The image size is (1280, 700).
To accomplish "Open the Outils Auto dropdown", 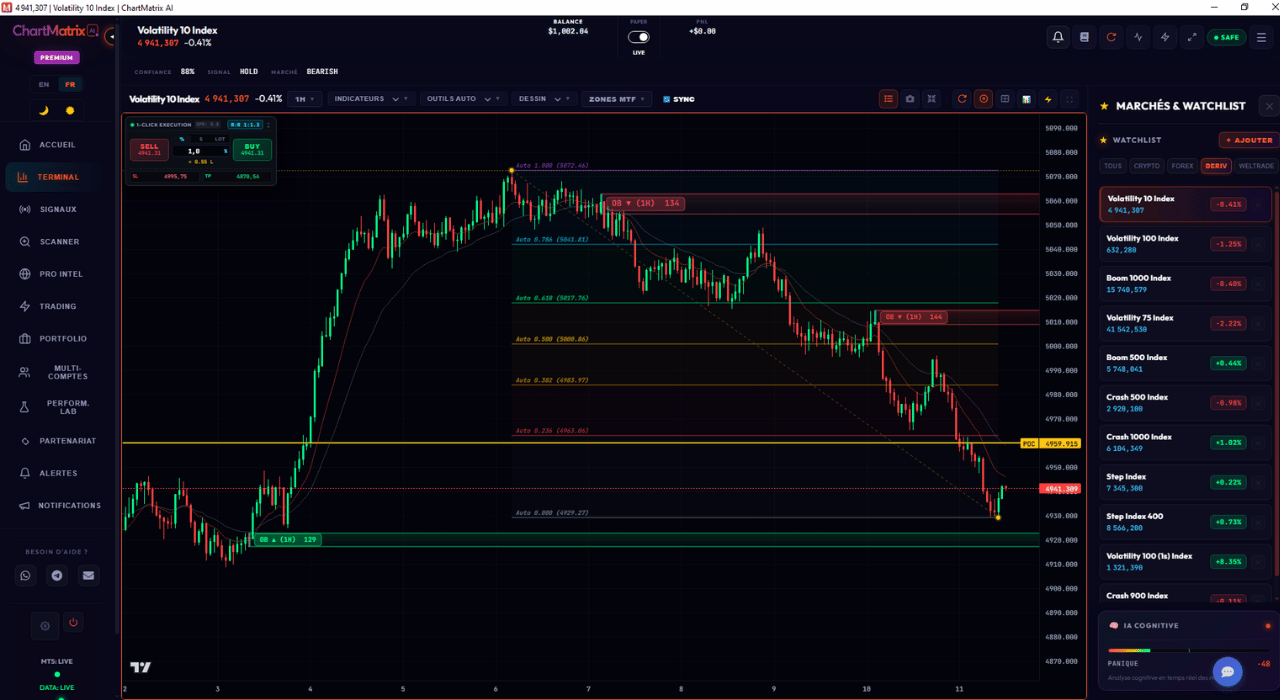I will point(463,99).
